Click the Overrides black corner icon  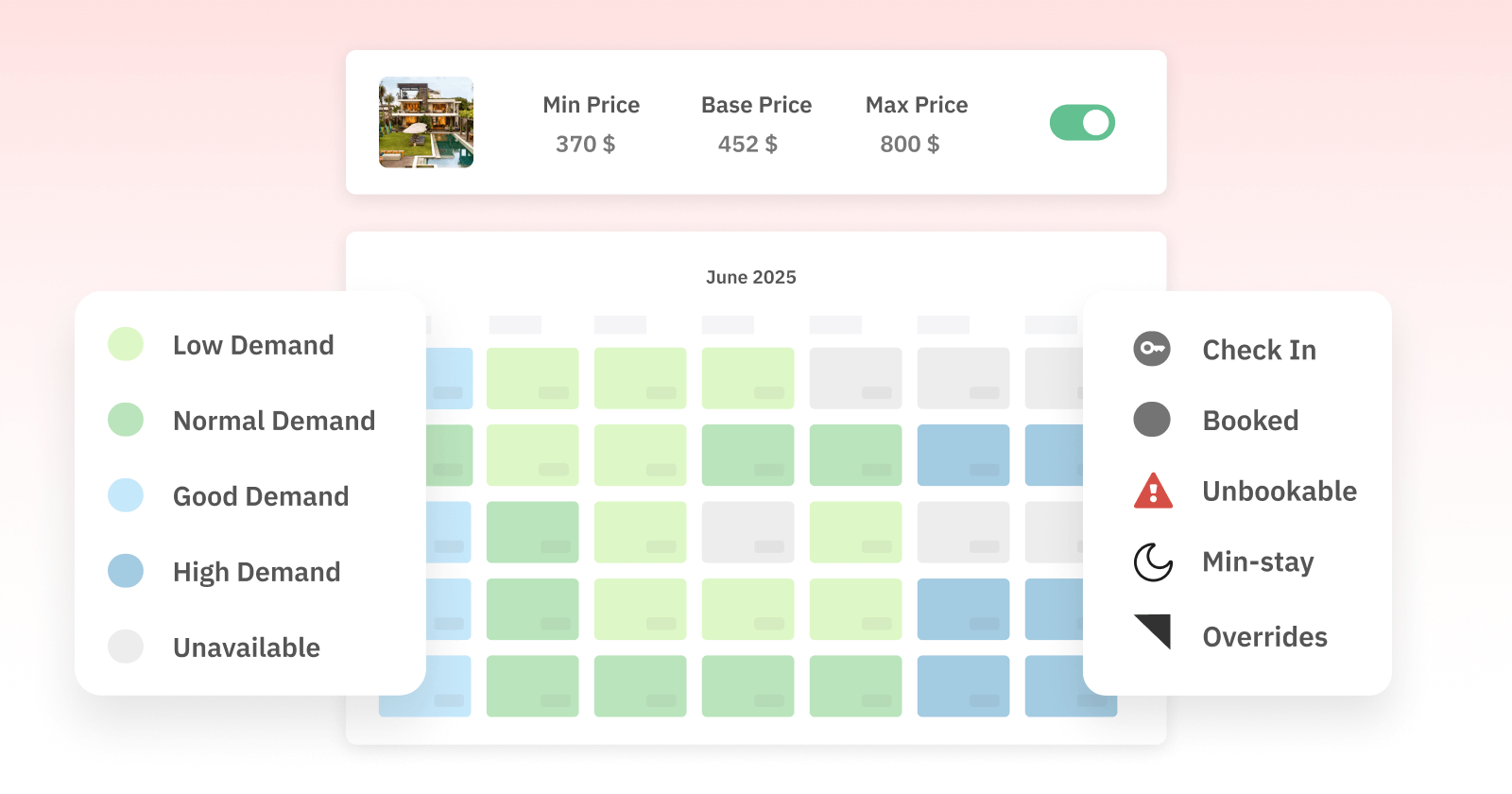click(1154, 631)
